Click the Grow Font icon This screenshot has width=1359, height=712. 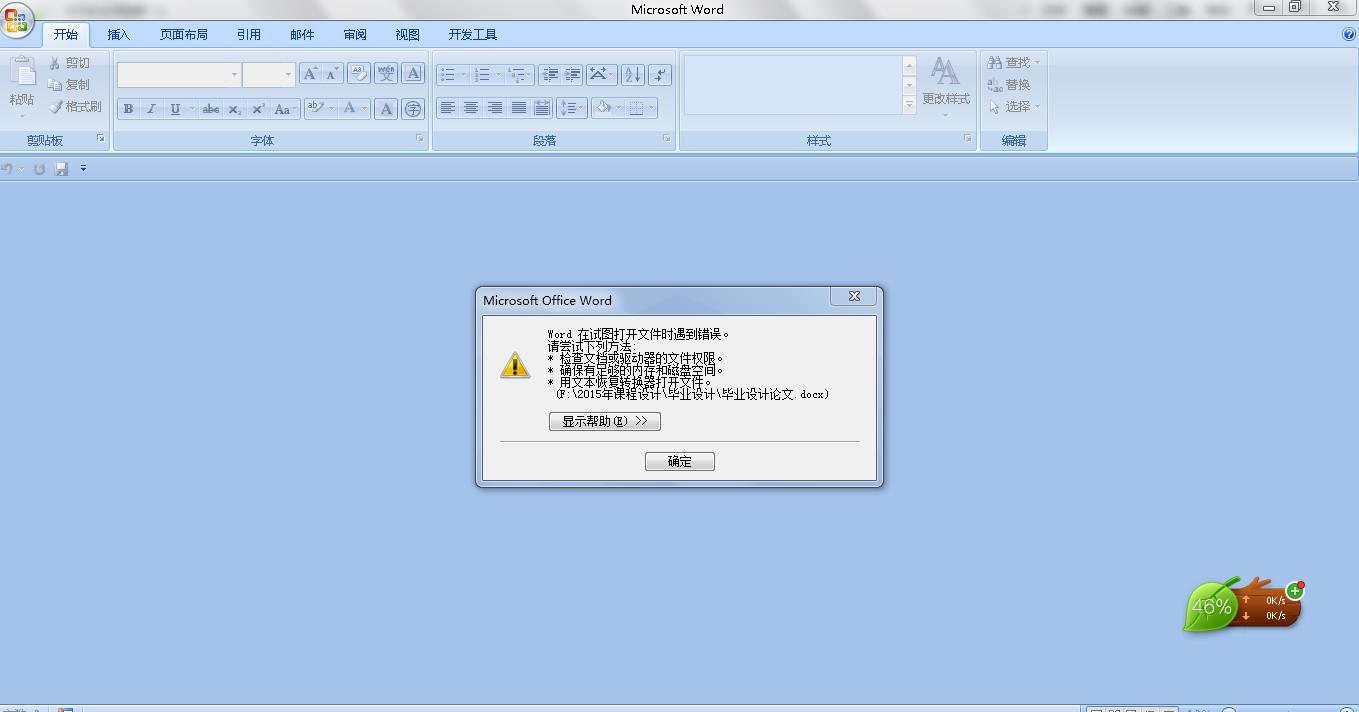tap(311, 74)
